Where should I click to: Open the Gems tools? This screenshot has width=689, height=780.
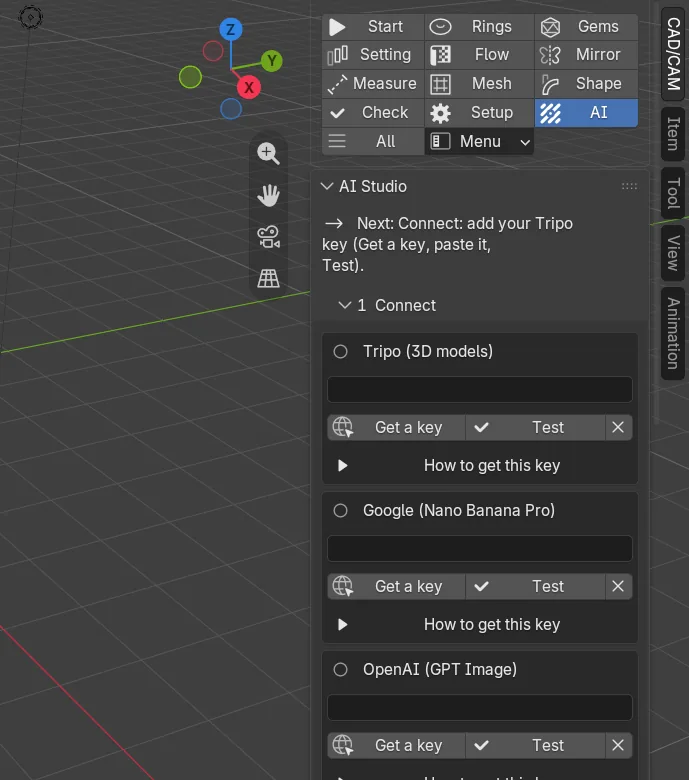pos(587,27)
